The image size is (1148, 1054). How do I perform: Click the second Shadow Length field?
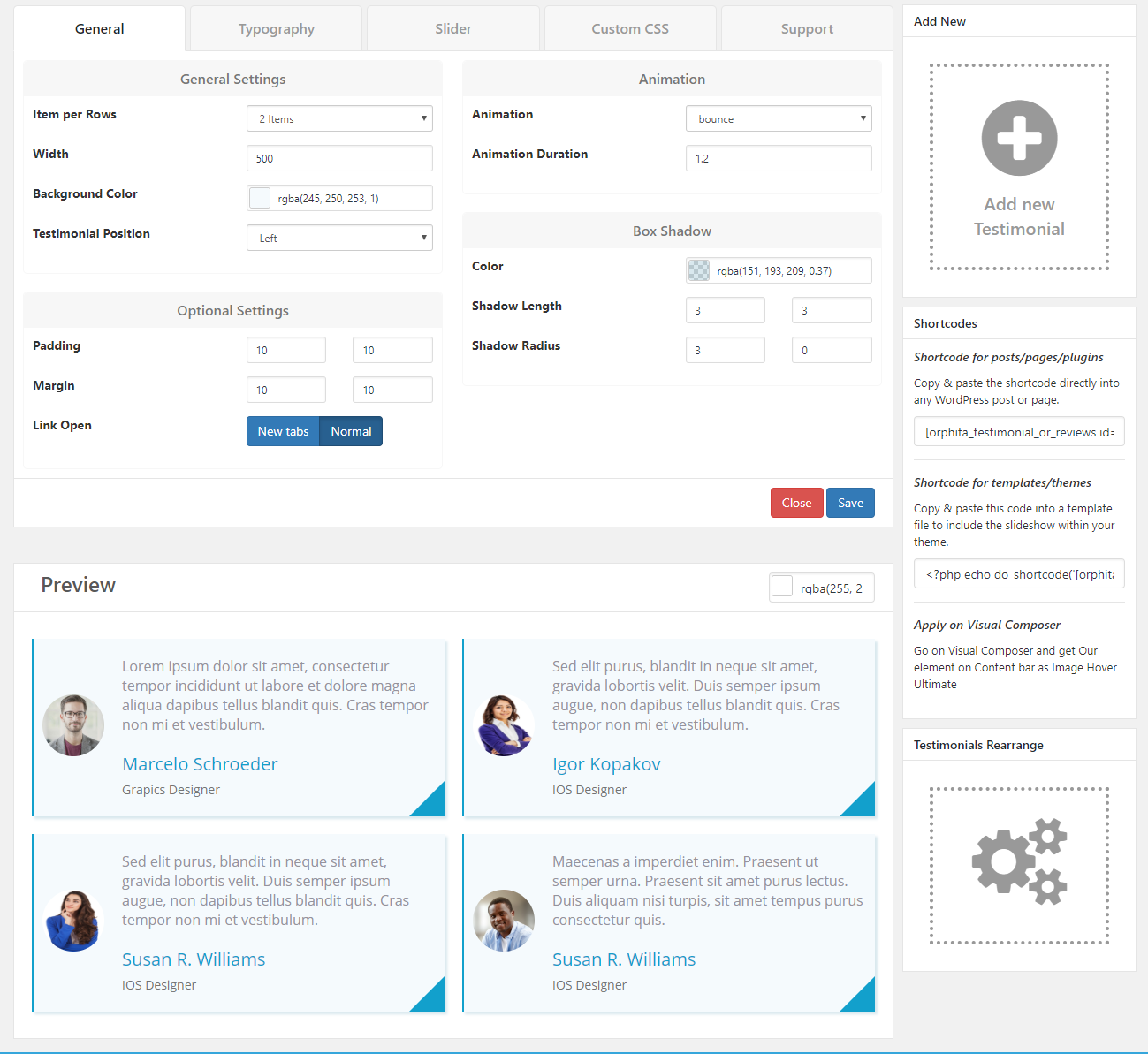click(x=832, y=310)
